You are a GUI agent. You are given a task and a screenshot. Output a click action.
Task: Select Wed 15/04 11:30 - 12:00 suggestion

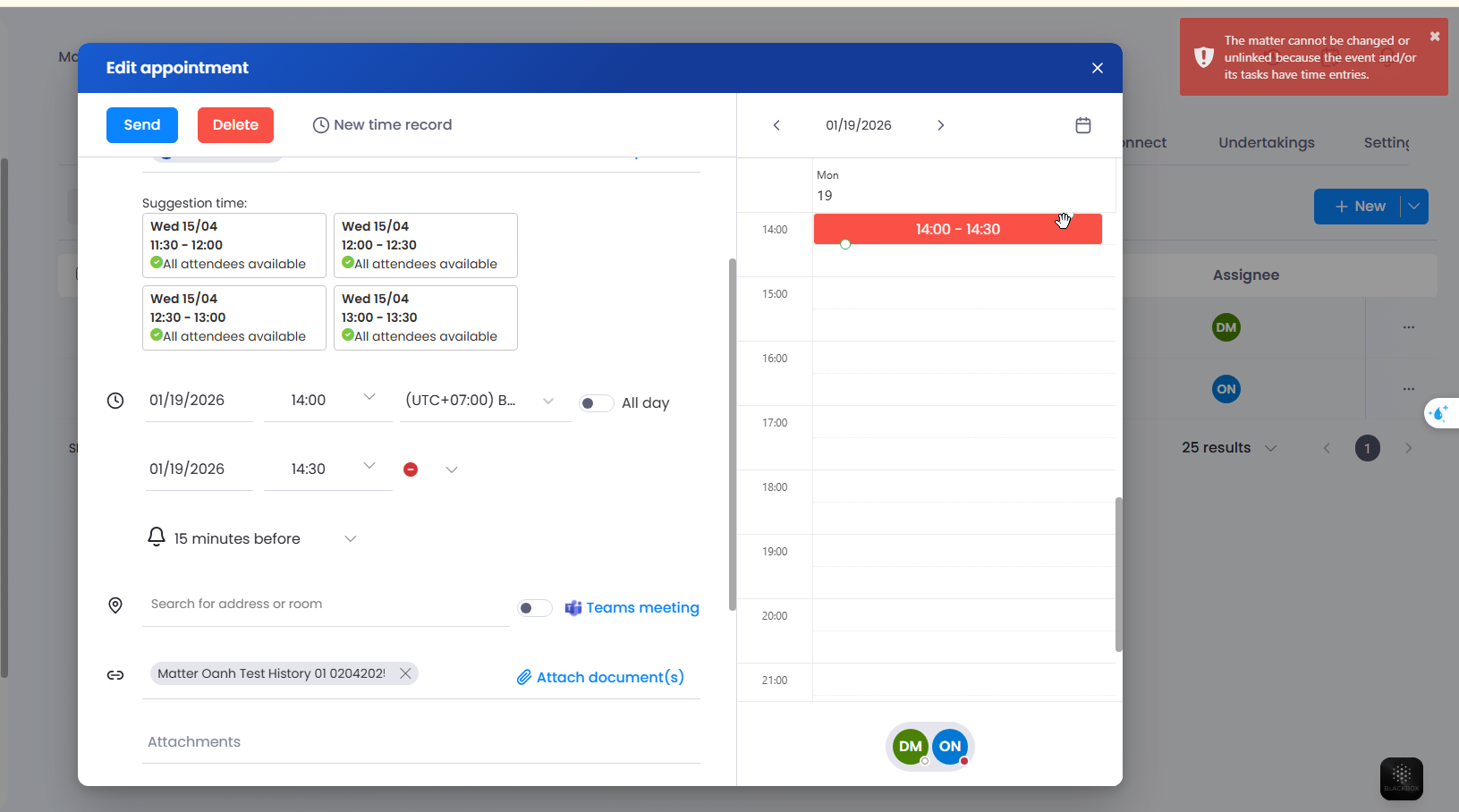click(x=233, y=245)
